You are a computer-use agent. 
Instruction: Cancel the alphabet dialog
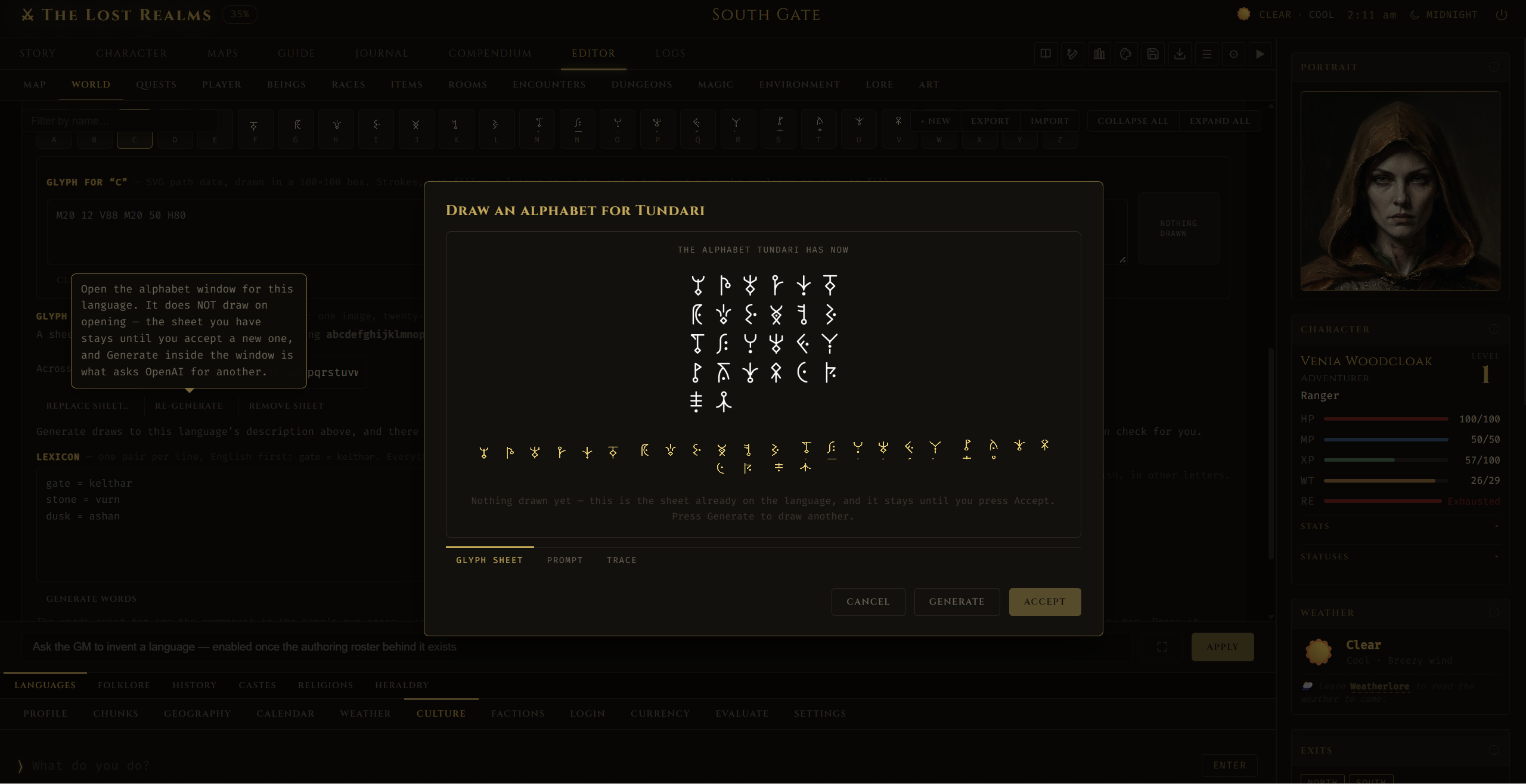click(868, 602)
